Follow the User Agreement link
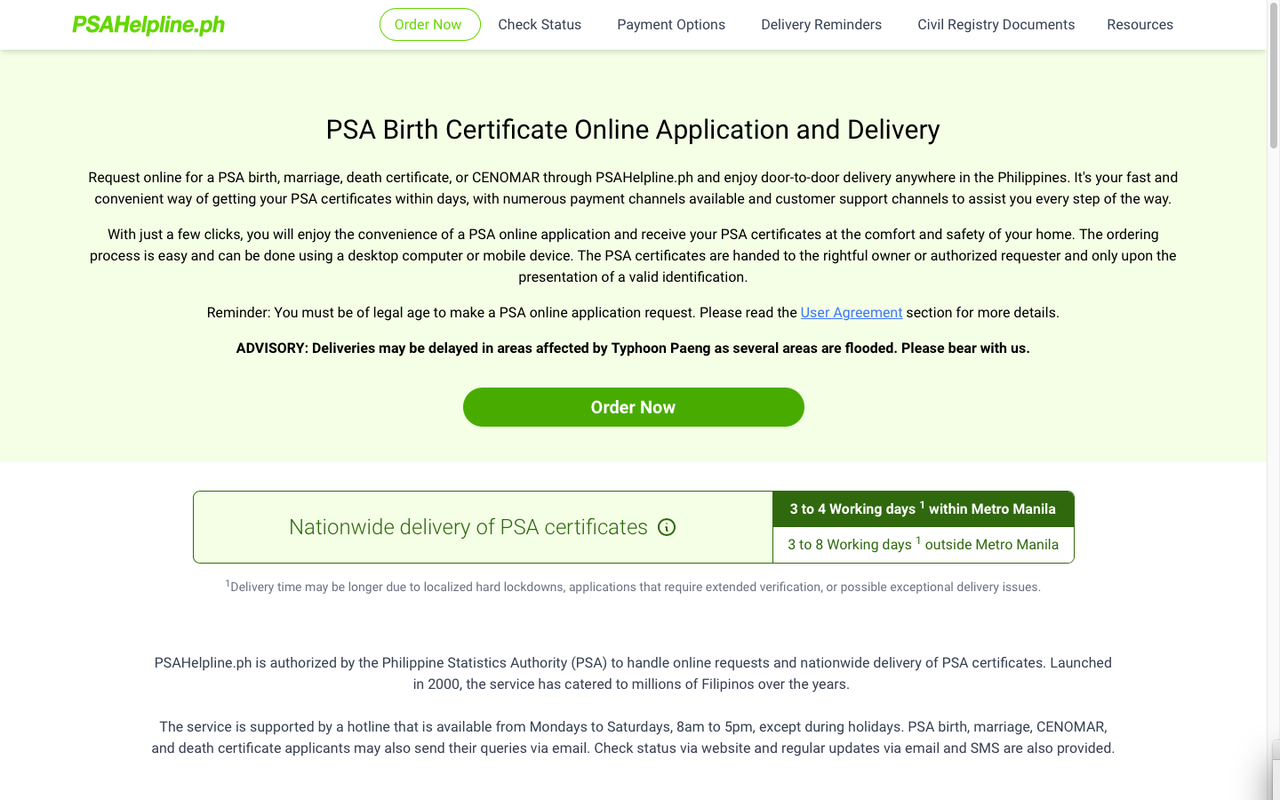 click(x=851, y=312)
